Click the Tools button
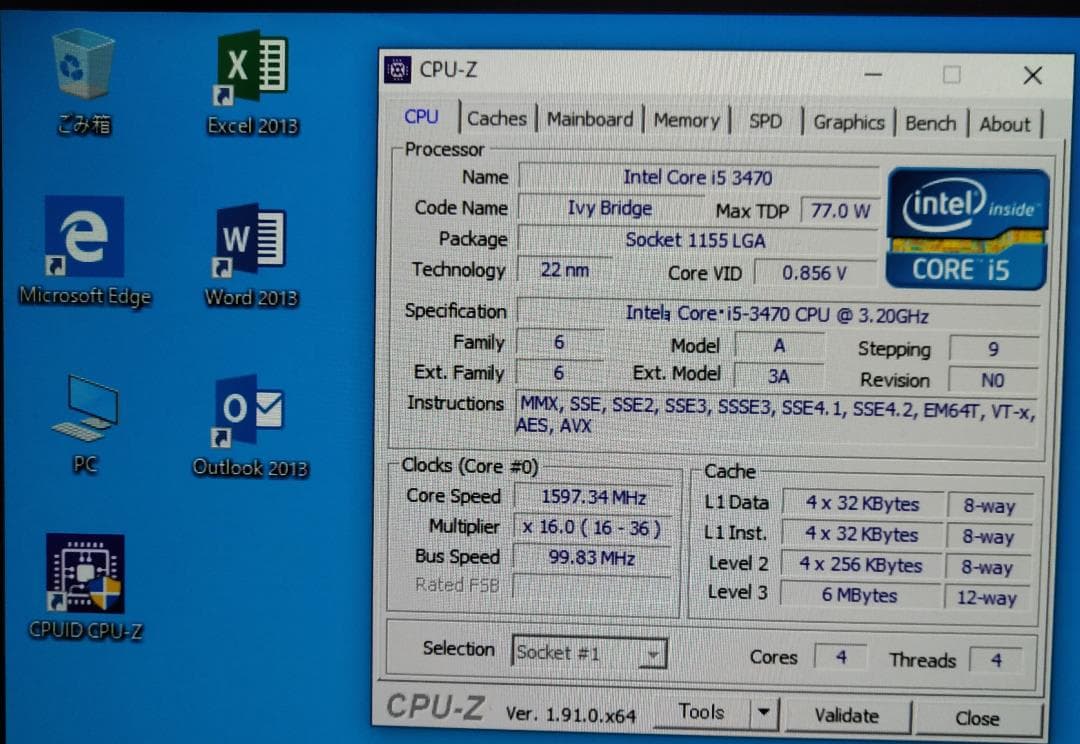 (701, 712)
